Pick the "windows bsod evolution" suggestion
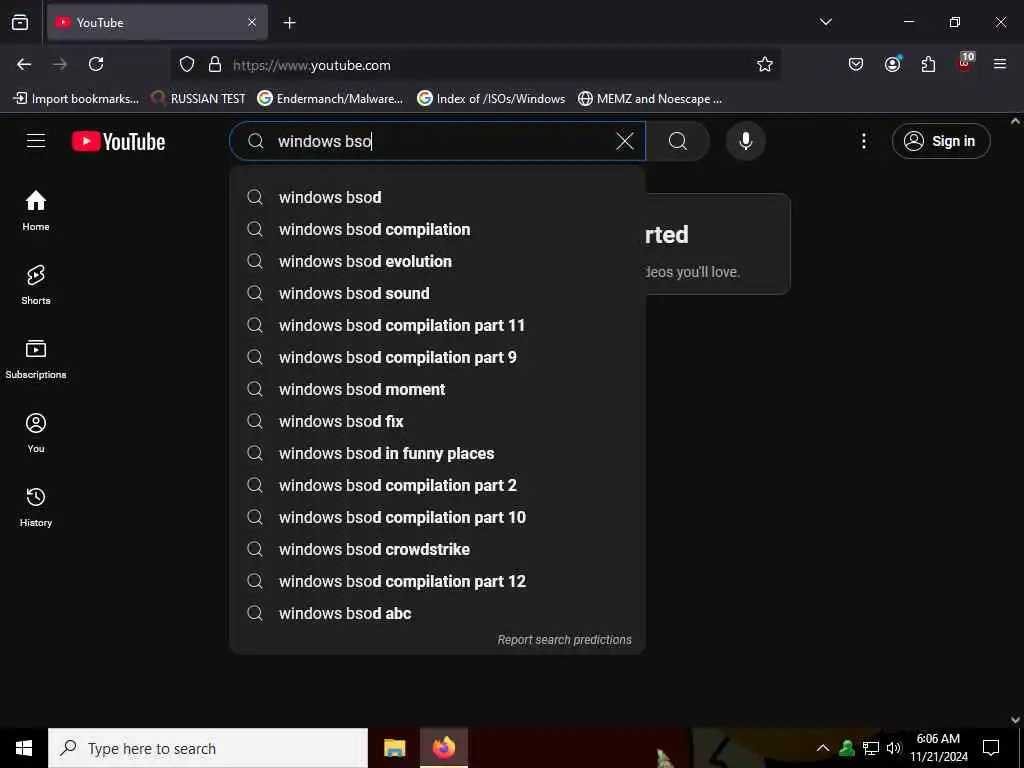1024x768 pixels. point(438,261)
